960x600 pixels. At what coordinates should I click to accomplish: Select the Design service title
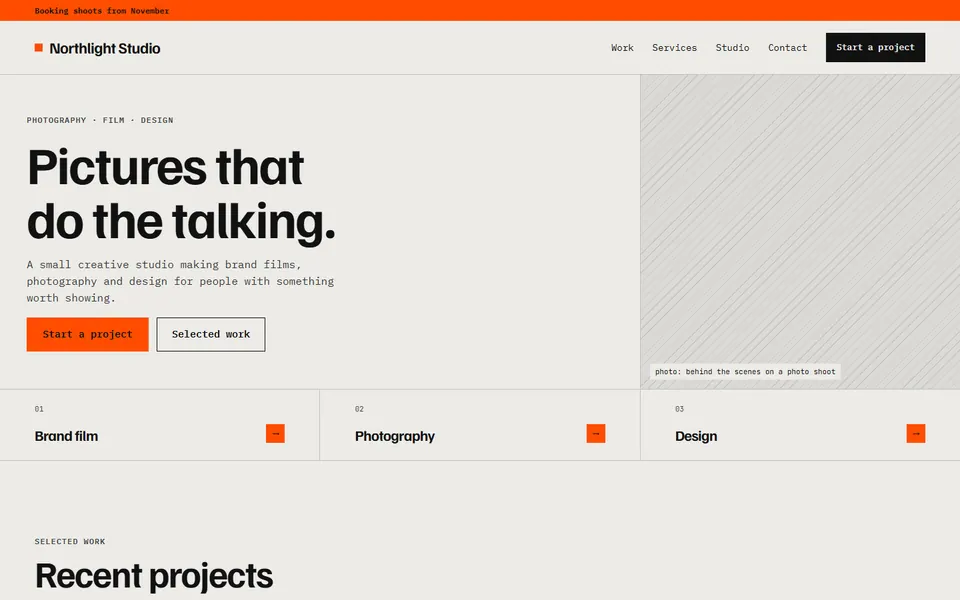tap(696, 436)
